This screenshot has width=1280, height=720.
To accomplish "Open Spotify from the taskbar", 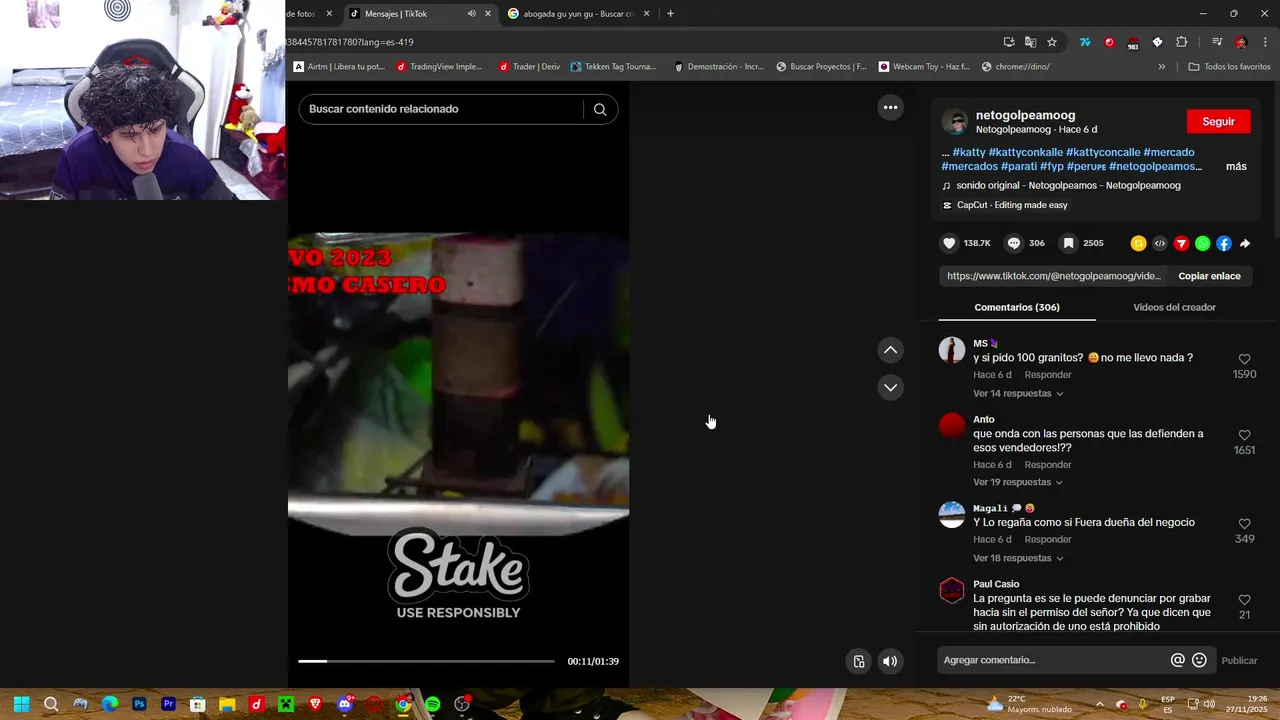I will pos(433,704).
